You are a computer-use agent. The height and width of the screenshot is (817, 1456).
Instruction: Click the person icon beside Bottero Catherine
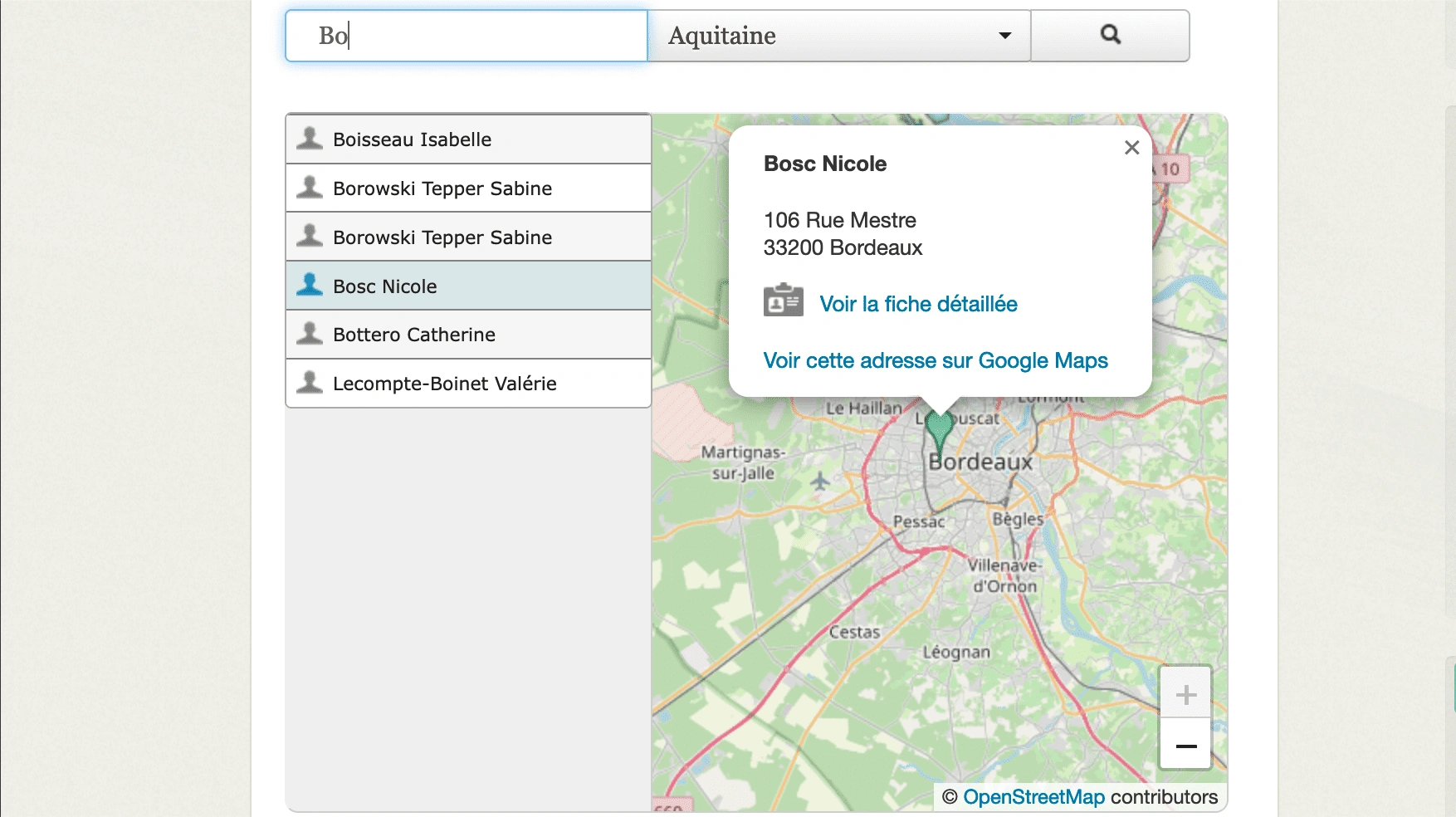pyautogui.click(x=310, y=333)
